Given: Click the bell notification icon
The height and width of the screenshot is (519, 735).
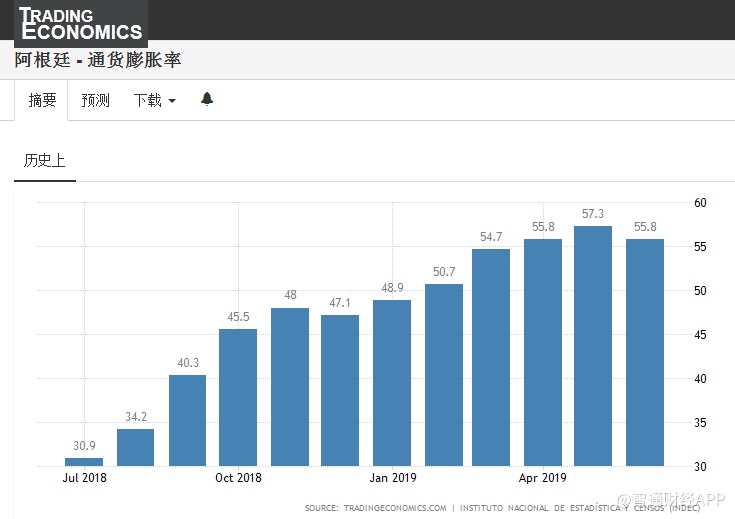Looking at the screenshot, I should click(207, 99).
